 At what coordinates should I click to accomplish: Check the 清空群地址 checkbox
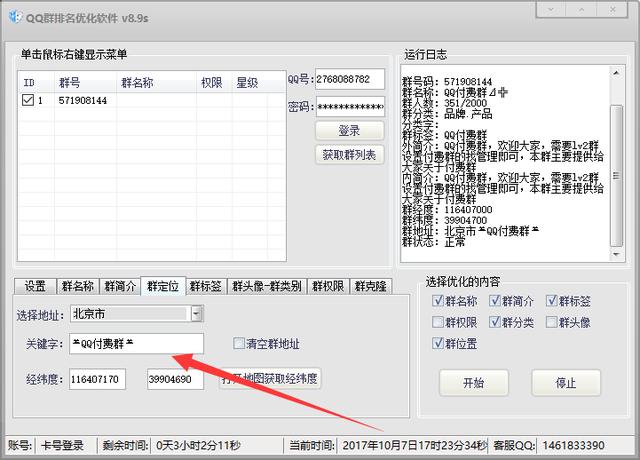(238, 343)
